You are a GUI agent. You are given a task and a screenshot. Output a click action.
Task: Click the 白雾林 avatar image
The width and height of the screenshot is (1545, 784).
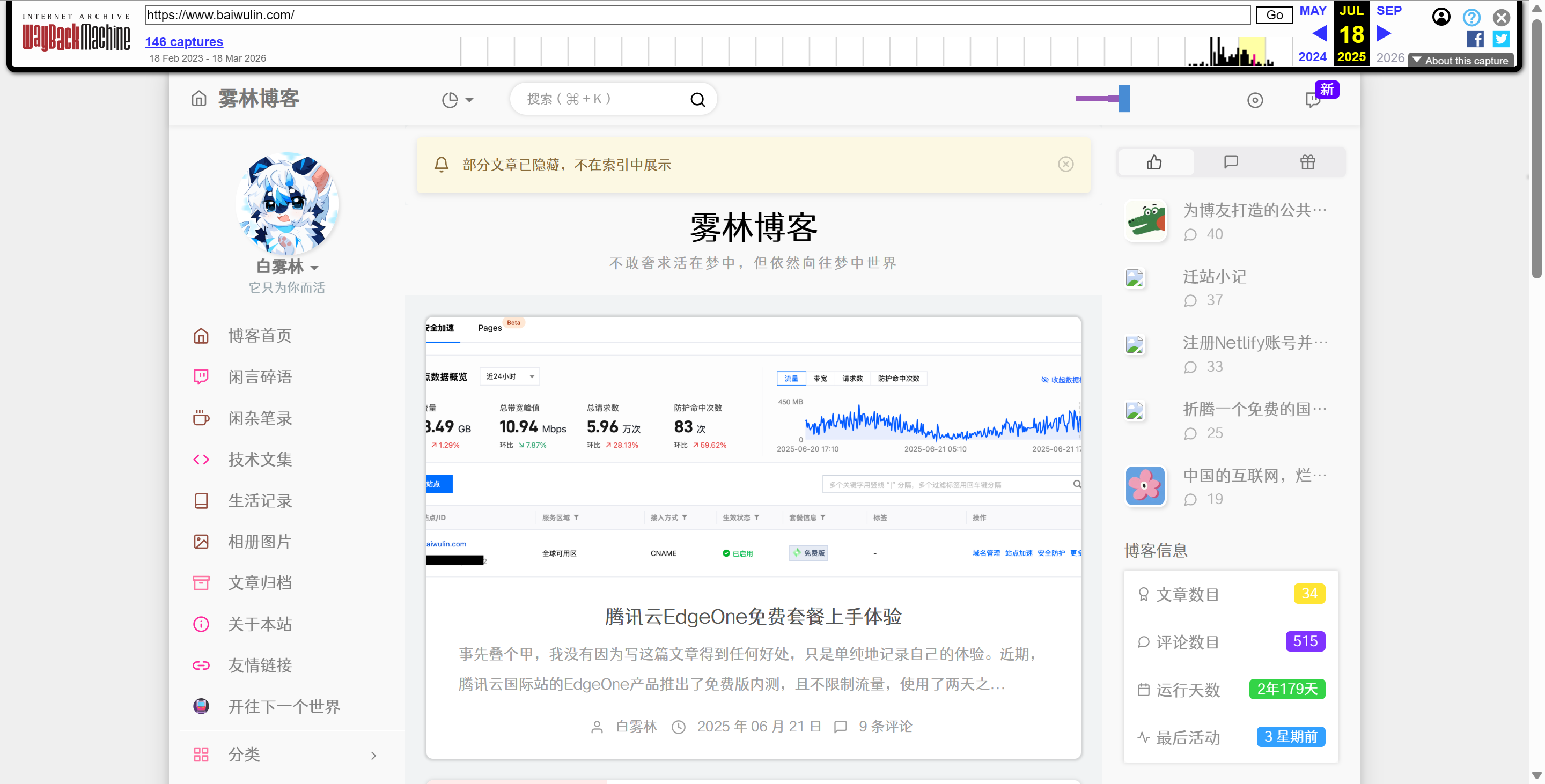tap(288, 203)
